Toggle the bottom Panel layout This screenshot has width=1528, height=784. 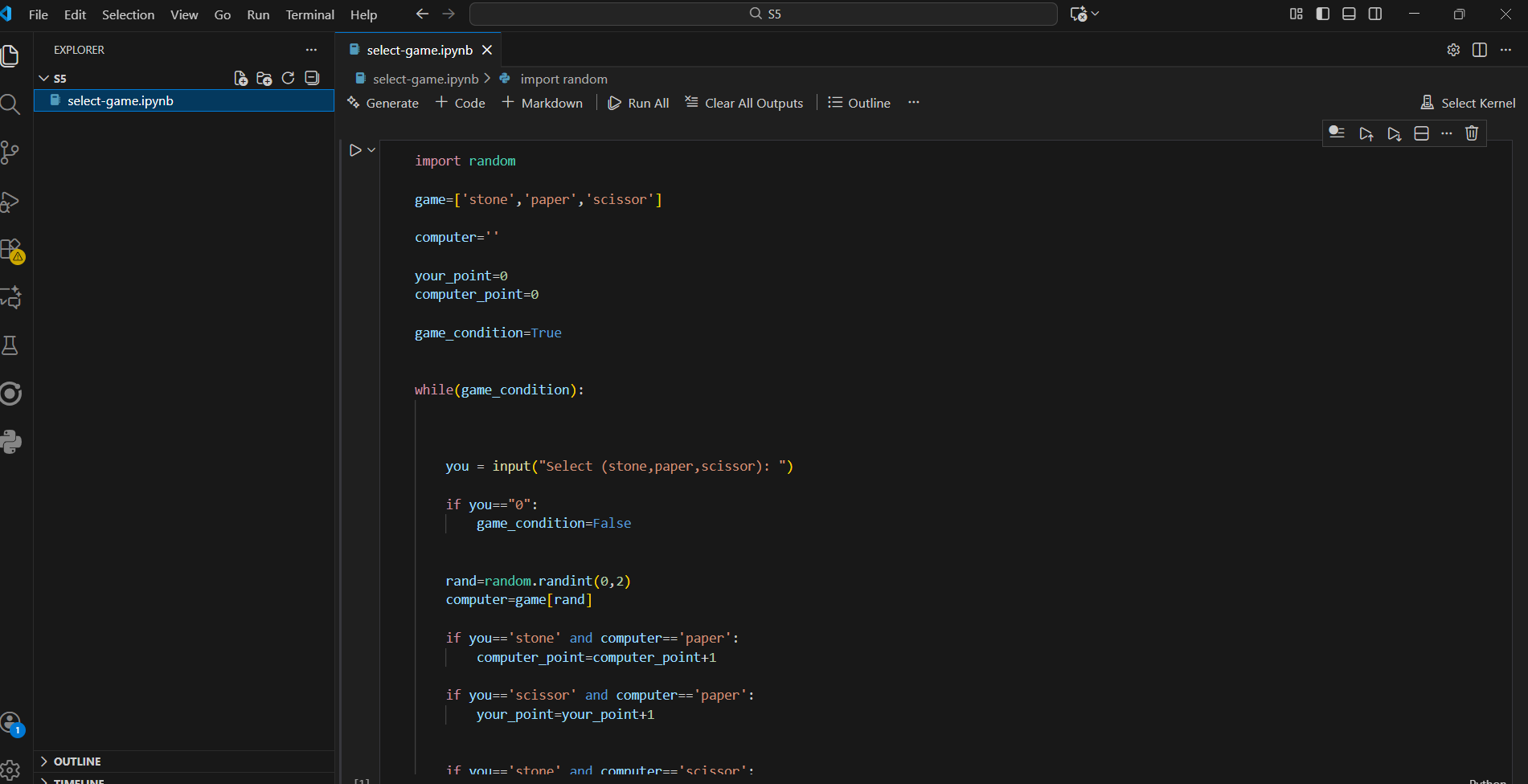click(1349, 14)
